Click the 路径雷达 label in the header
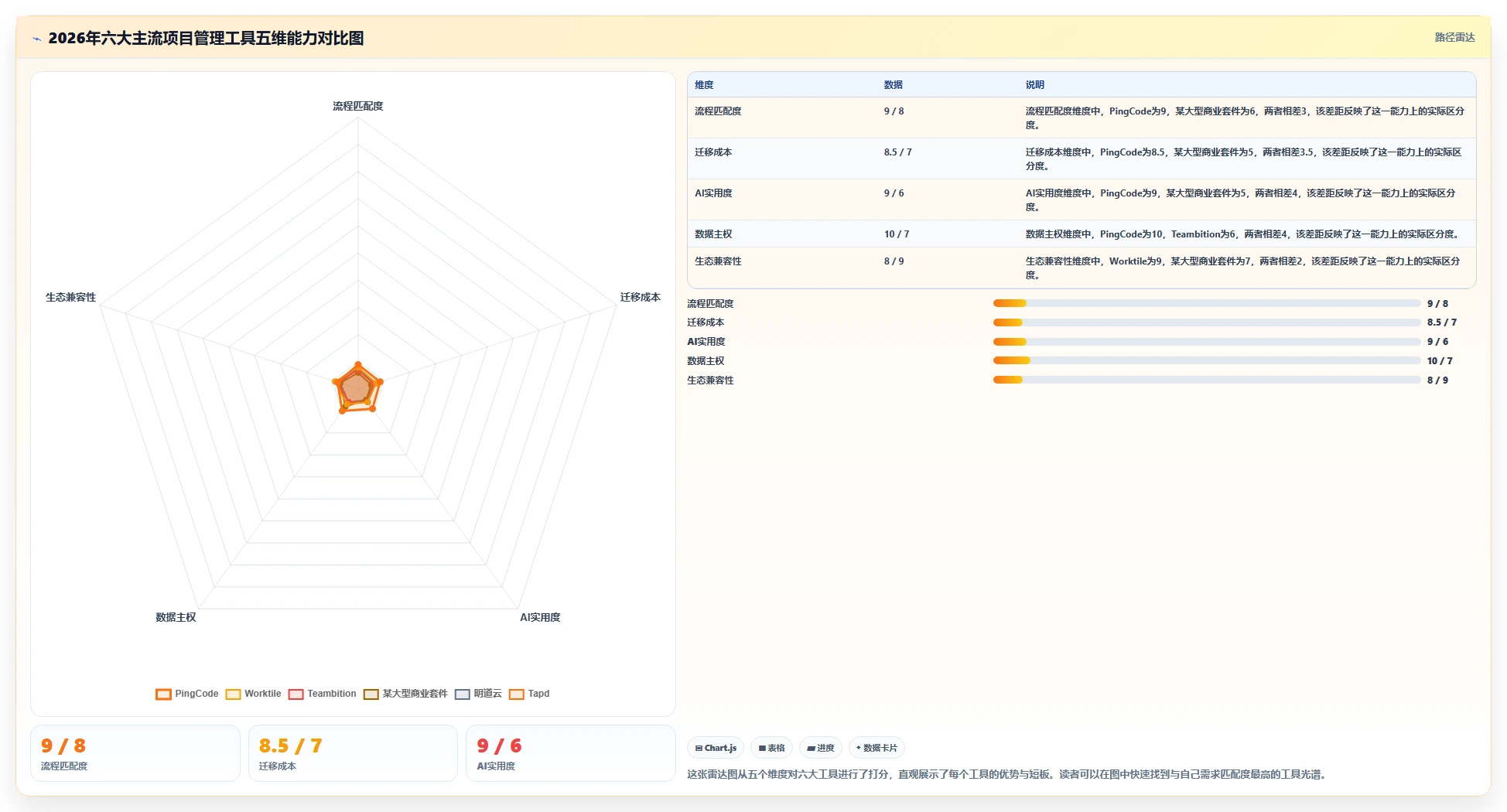1507x812 pixels. tap(1454, 37)
